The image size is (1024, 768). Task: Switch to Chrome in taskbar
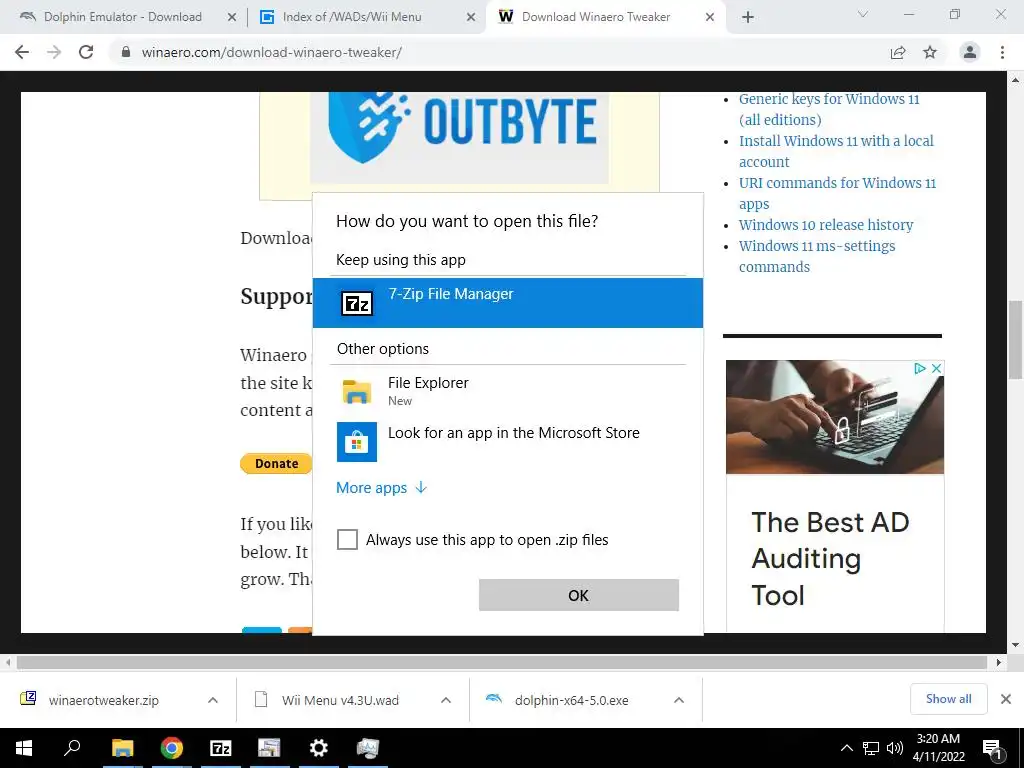172,748
